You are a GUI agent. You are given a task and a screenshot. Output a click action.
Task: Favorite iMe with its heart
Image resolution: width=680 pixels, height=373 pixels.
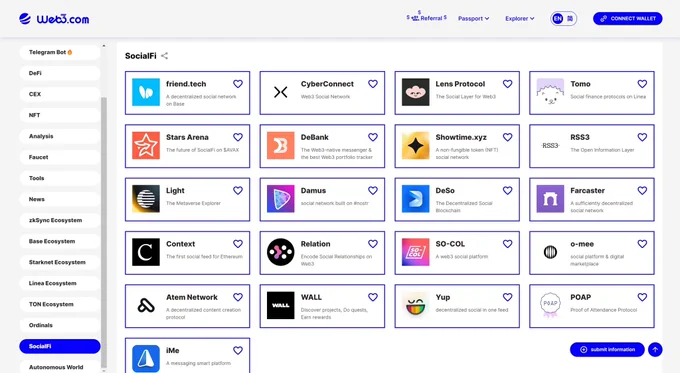click(x=238, y=350)
